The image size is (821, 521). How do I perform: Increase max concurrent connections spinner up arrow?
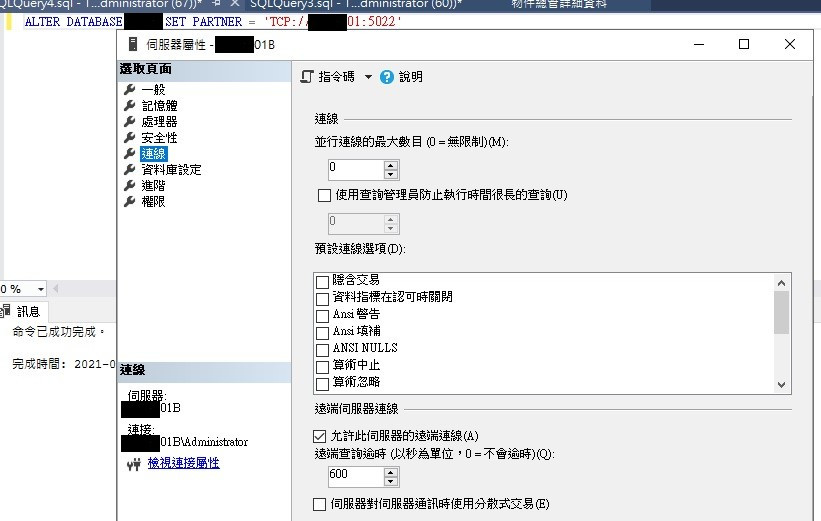pos(391,165)
